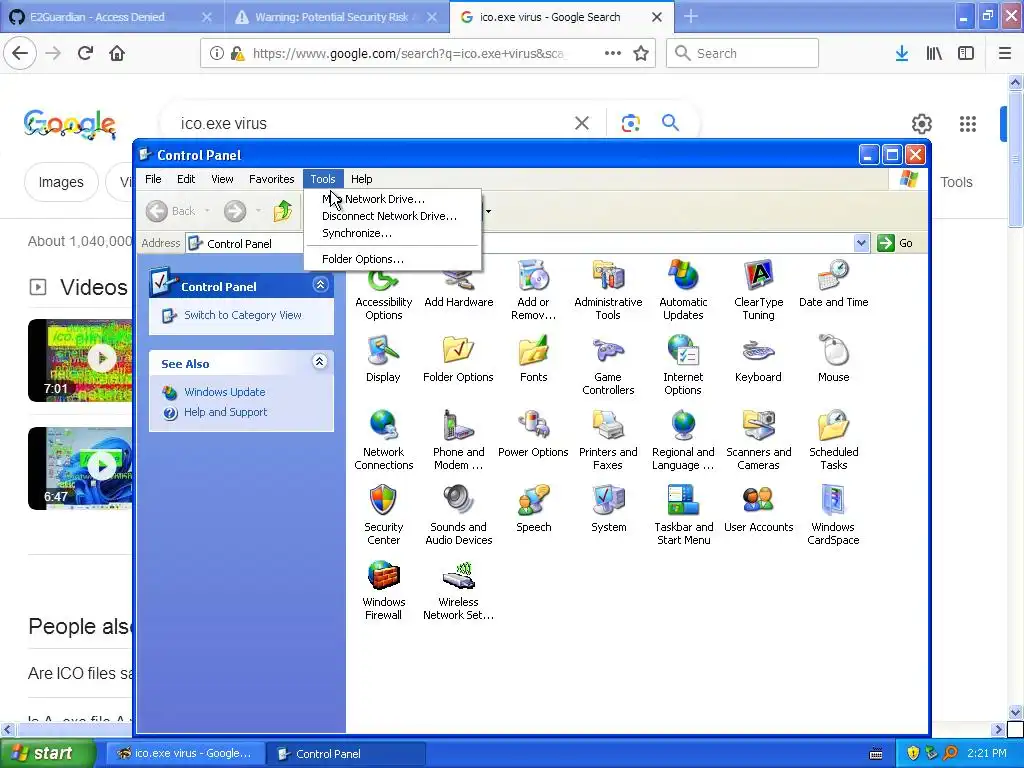This screenshot has height=768, width=1024.
Task: Open Security Center icon
Action: [x=383, y=515]
